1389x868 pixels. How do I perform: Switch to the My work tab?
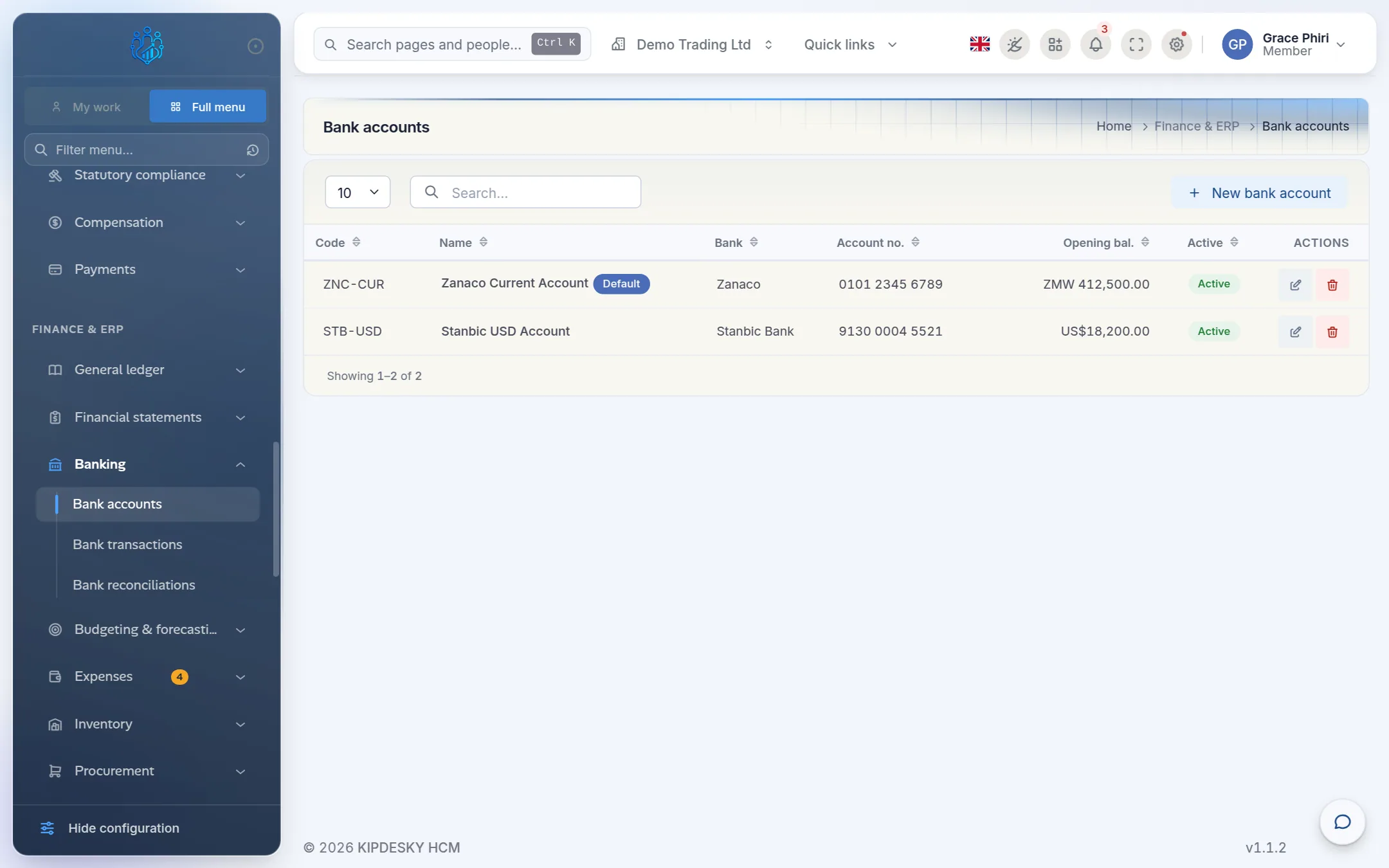point(87,107)
